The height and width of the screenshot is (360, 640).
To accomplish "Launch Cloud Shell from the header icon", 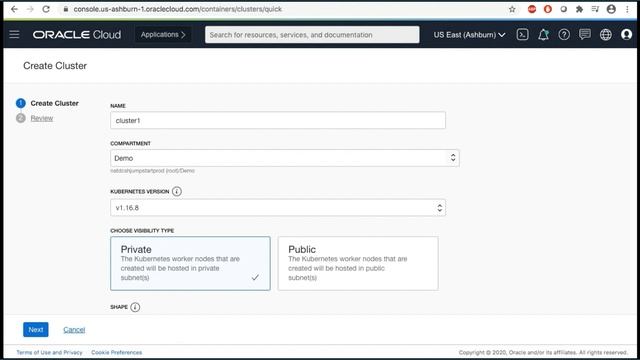I will pyautogui.click(x=522, y=35).
